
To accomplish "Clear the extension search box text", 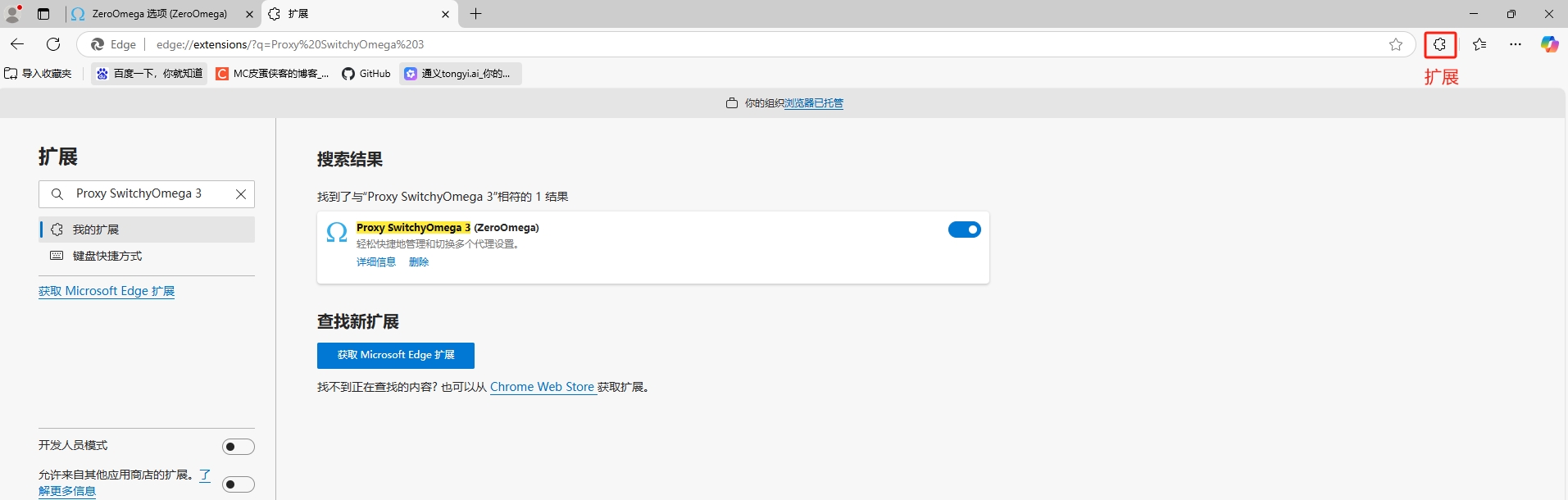I will (x=241, y=194).
